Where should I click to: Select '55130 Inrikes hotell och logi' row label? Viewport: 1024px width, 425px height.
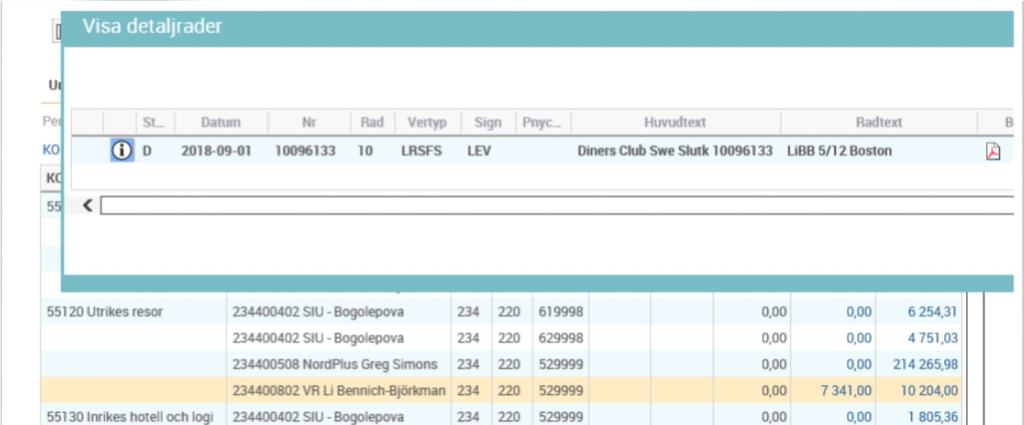point(130,417)
